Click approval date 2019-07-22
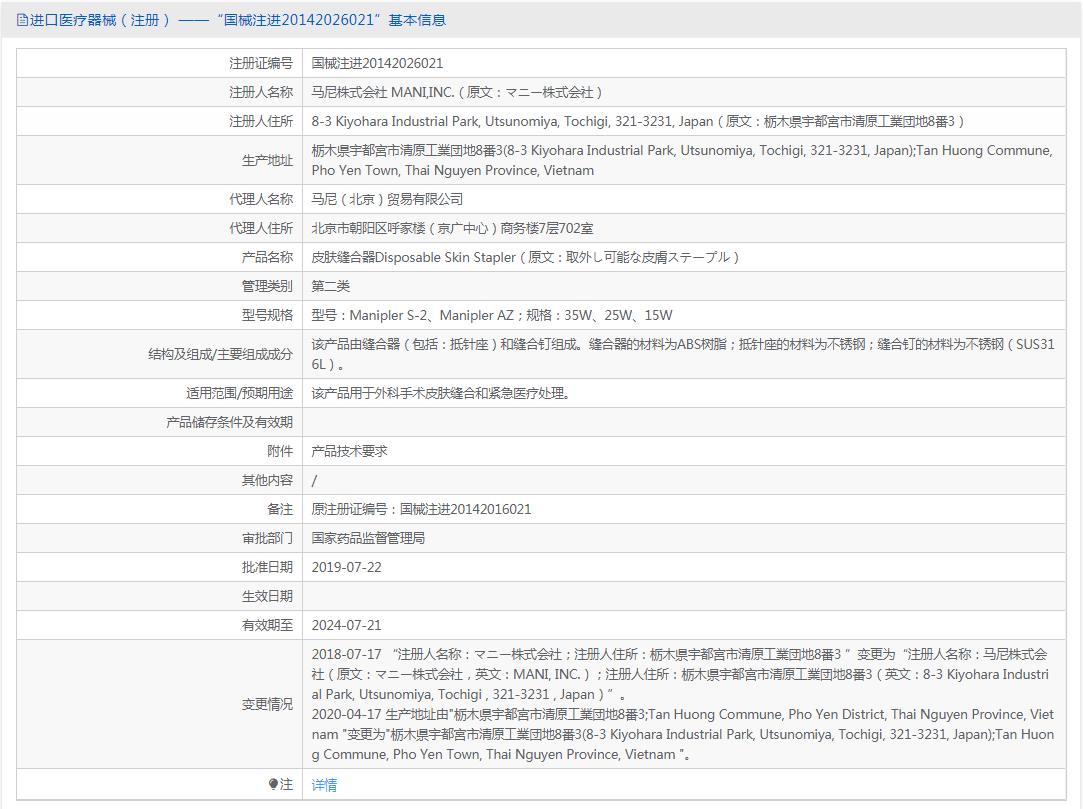The width and height of the screenshot is (1083, 809). [x=346, y=567]
